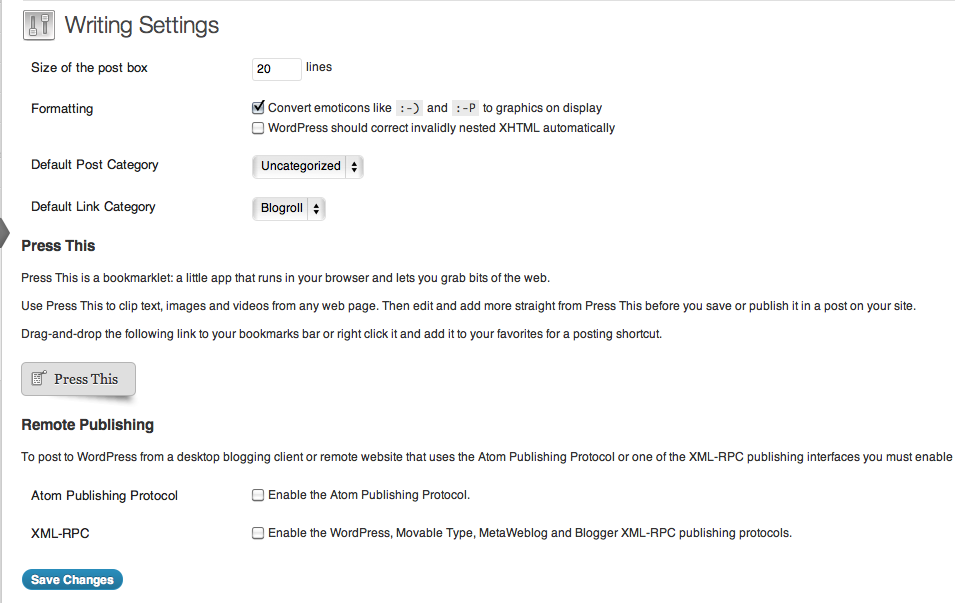Click the Blogroll dropdown stepper arrows

(316, 208)
